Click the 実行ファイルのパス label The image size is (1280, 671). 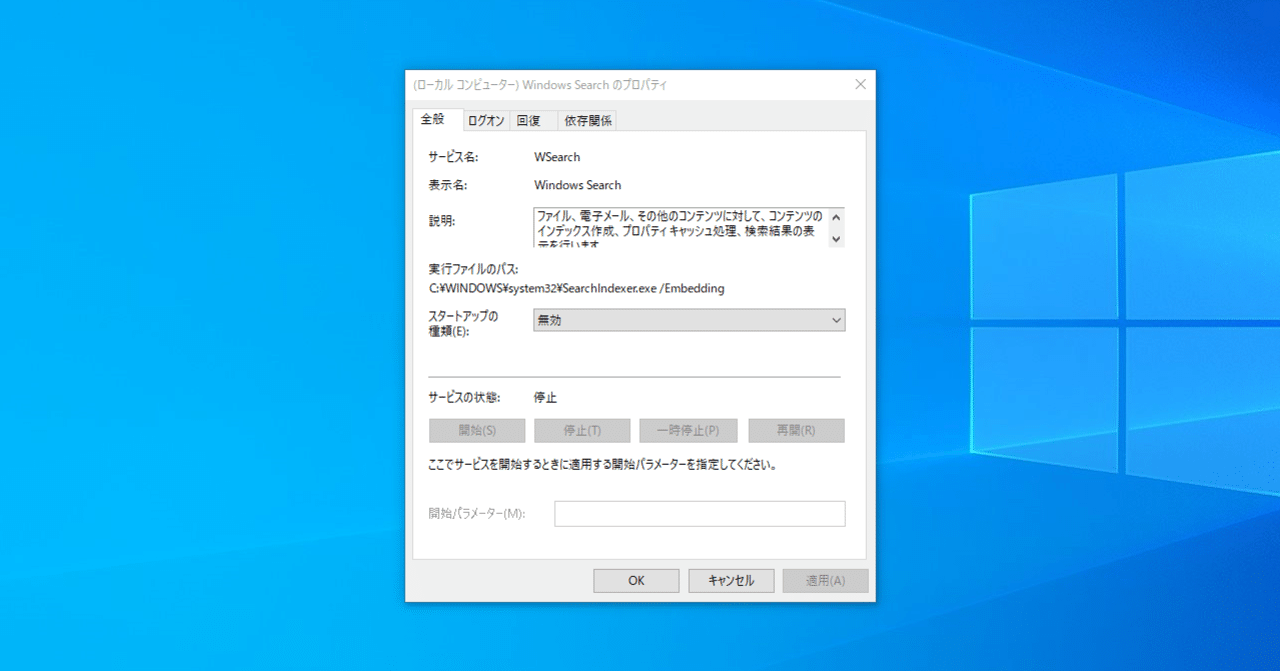click(x=473, y=269)
